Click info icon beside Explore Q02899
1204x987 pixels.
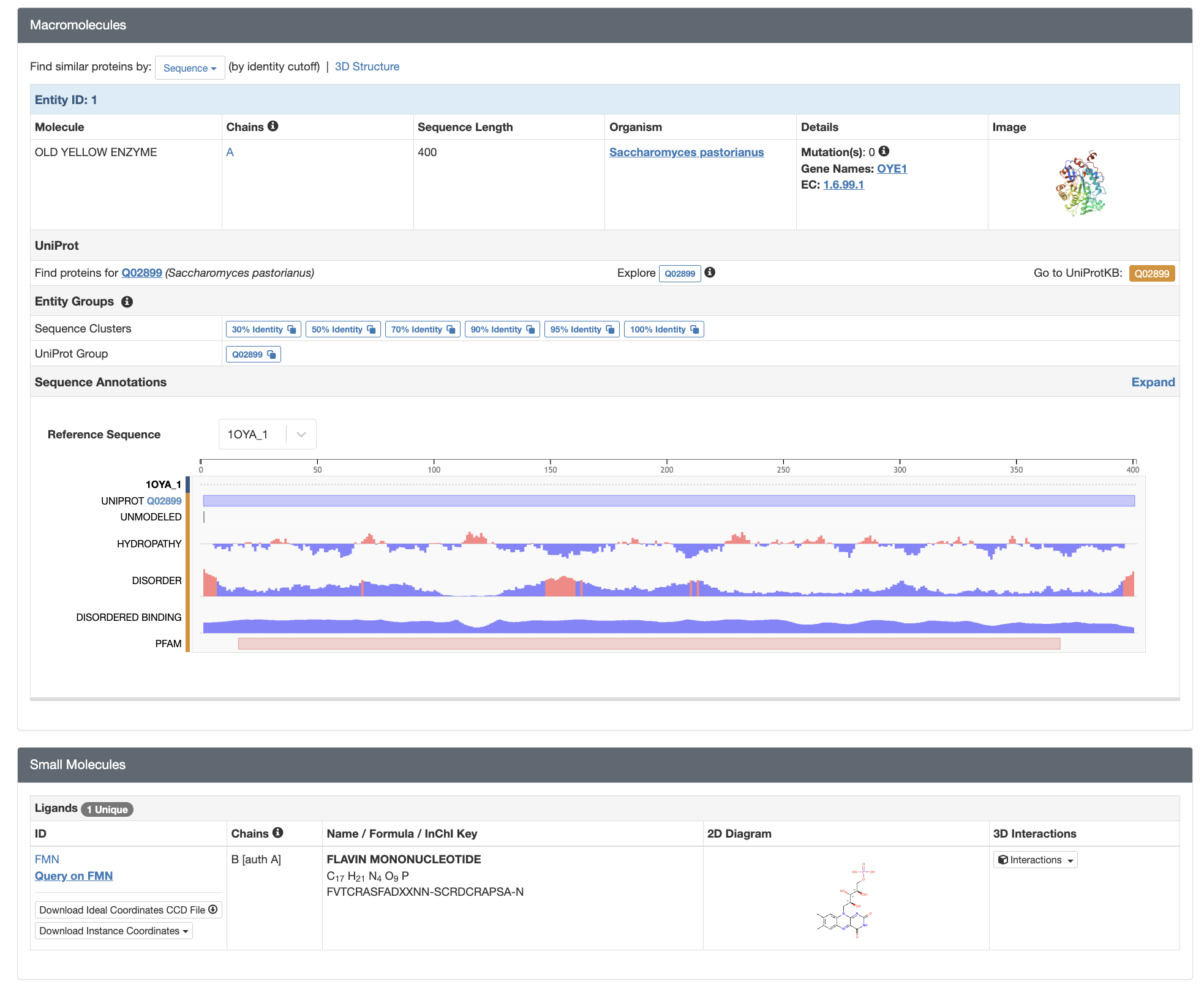pos(710,272)
